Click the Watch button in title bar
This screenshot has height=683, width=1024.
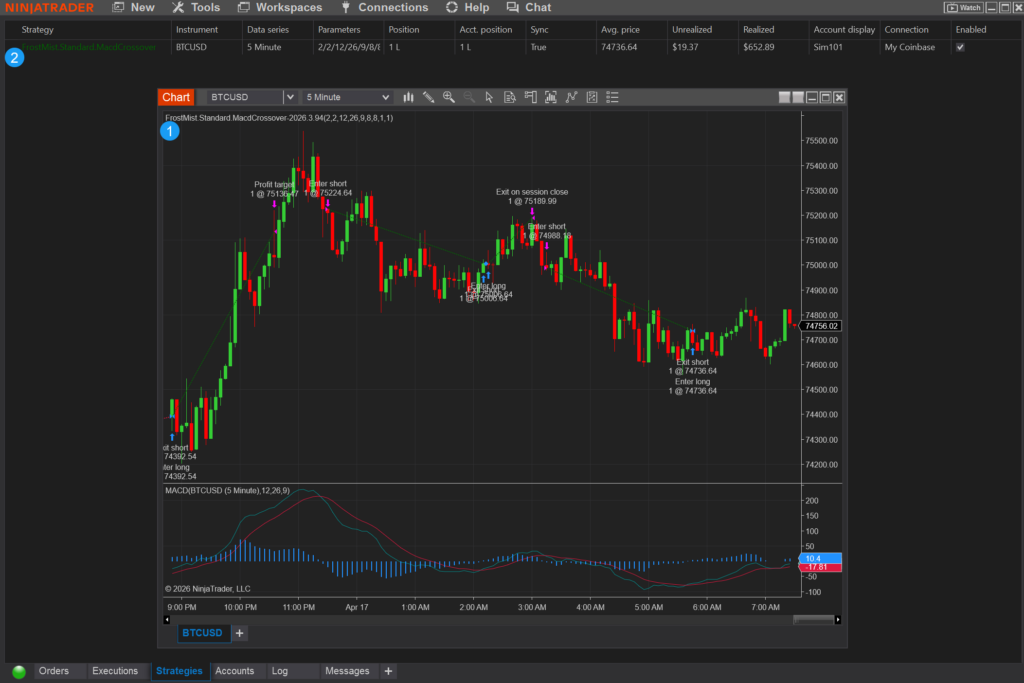pos(964,7)
